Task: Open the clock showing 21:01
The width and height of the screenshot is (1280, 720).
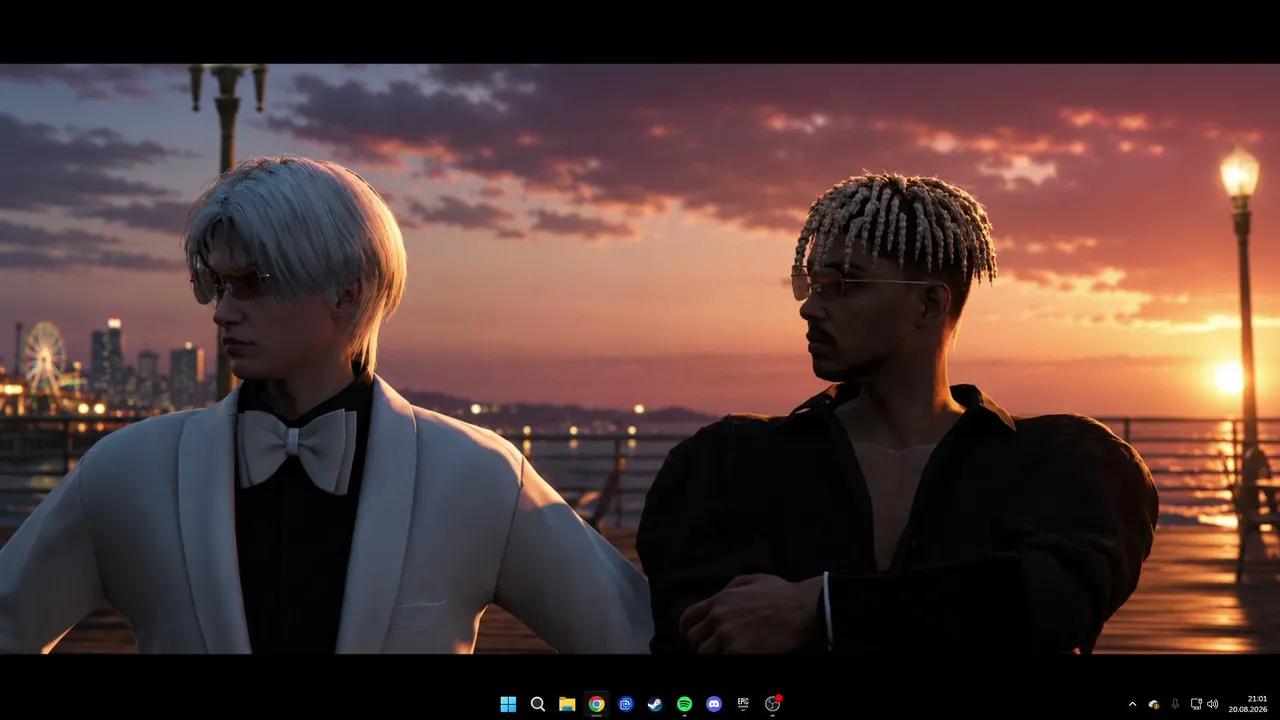Action: (1248, 704)
